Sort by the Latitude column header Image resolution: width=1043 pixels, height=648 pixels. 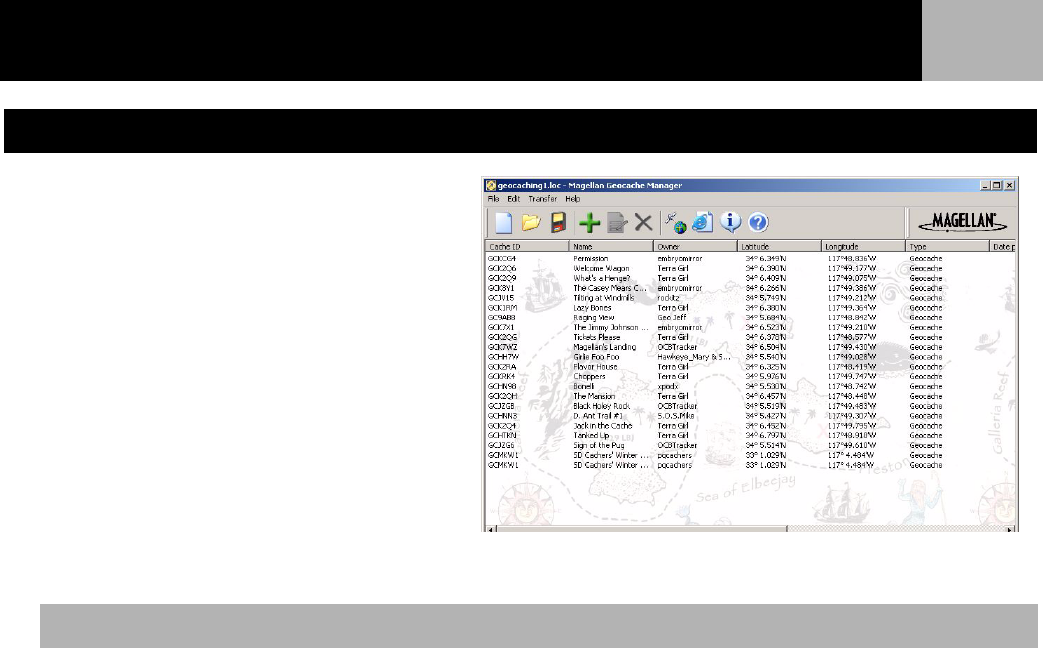(780, 246)
